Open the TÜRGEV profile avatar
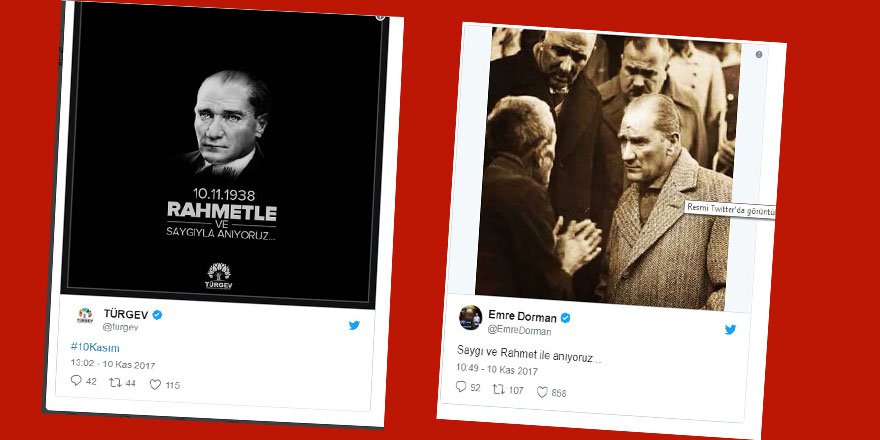The height and width of the screenshot is (440, 880). (85, 315)
